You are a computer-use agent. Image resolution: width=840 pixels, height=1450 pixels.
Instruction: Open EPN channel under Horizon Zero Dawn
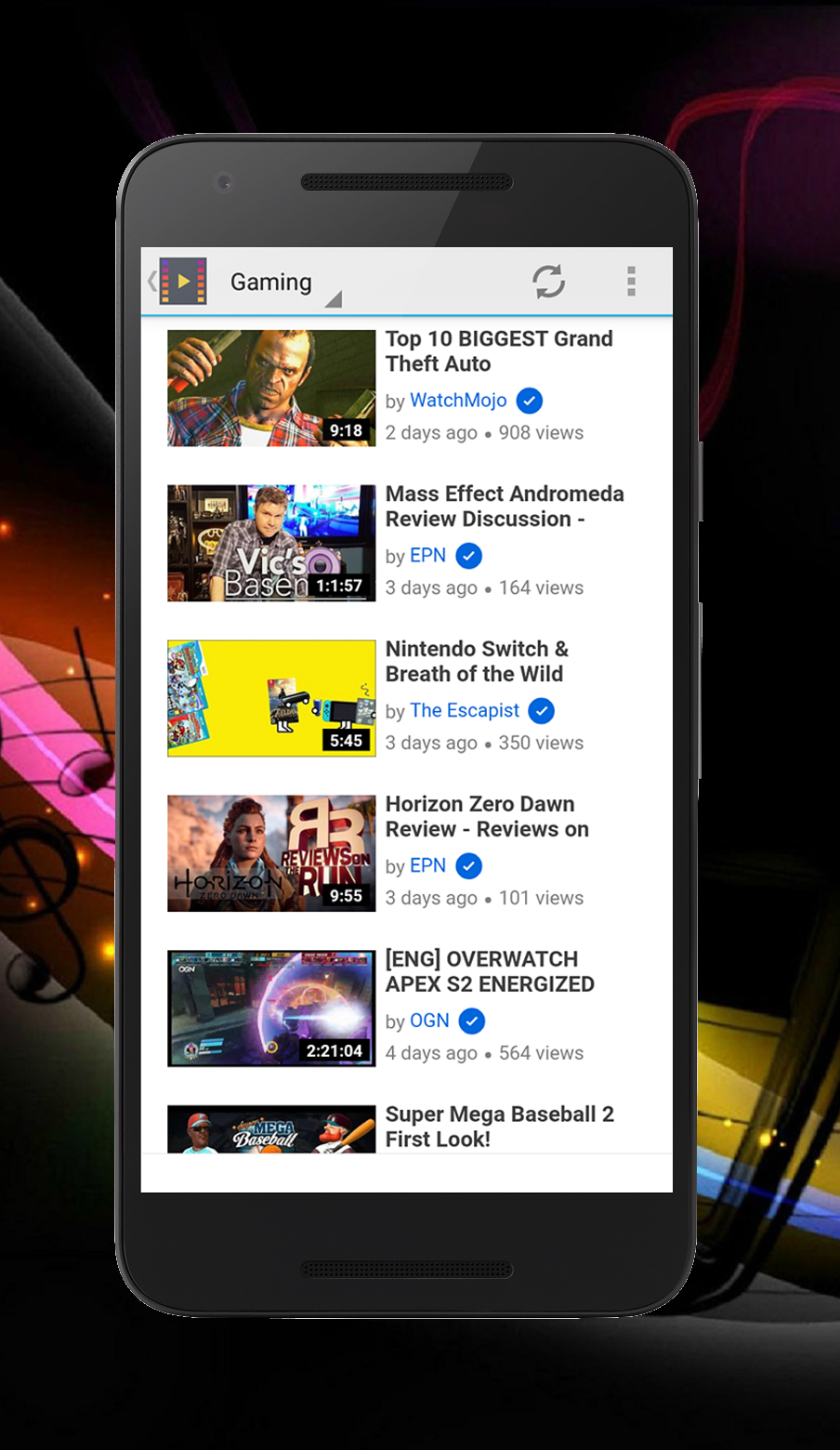(x=427, y=866)
